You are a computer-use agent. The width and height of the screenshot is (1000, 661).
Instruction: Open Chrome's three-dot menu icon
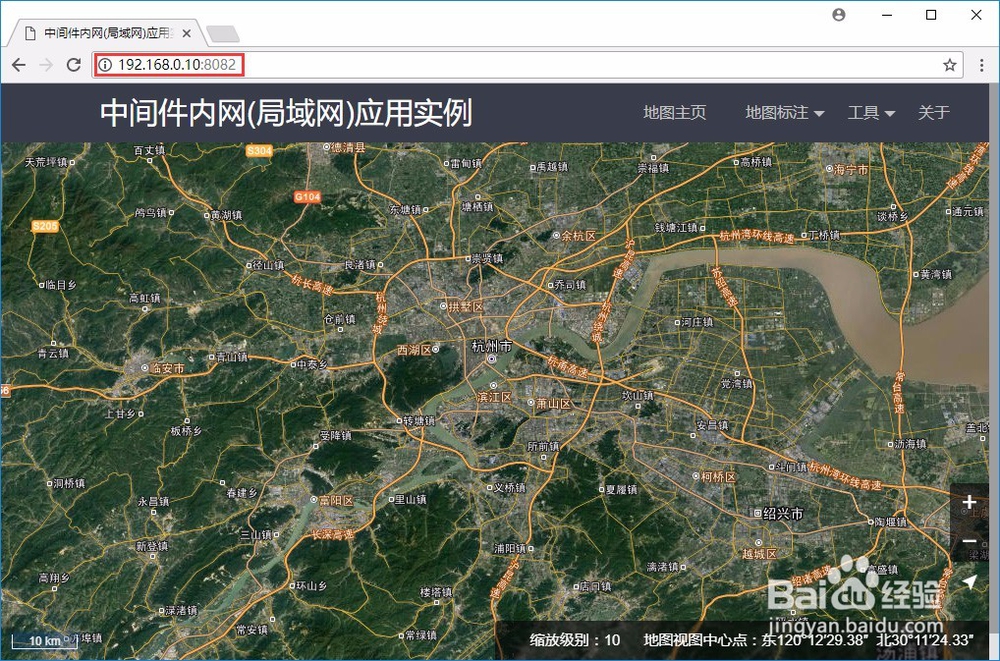pos(984,64)
